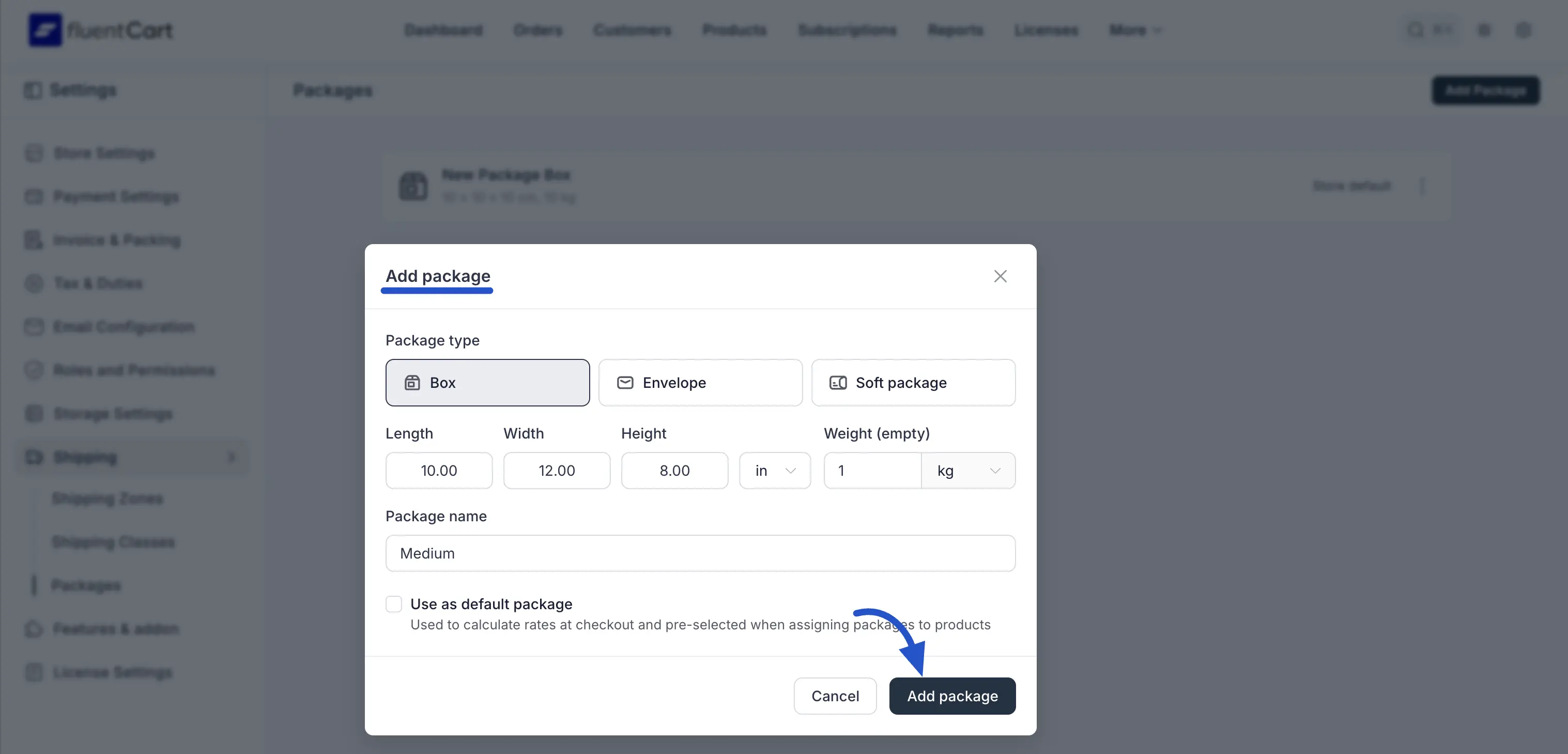The height and width of the screenshot is (754, 1568).
Task: Open the Licenses menu item
Action: click(1046, 30)
